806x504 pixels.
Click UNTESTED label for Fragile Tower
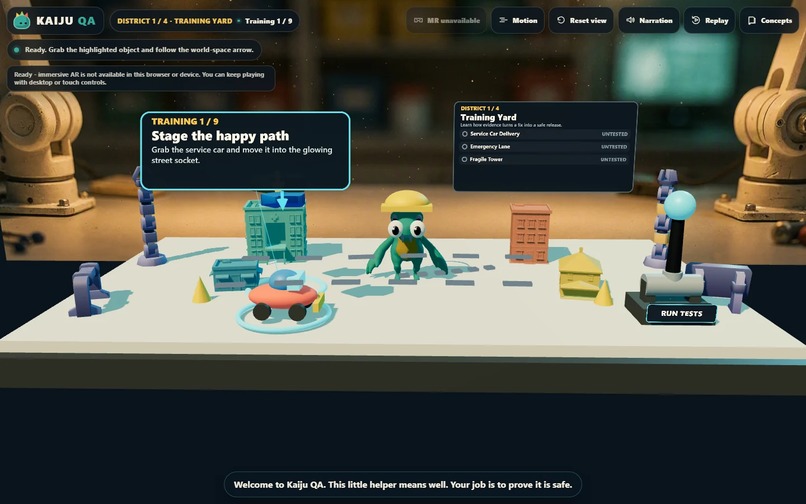[x=614, y=159]
